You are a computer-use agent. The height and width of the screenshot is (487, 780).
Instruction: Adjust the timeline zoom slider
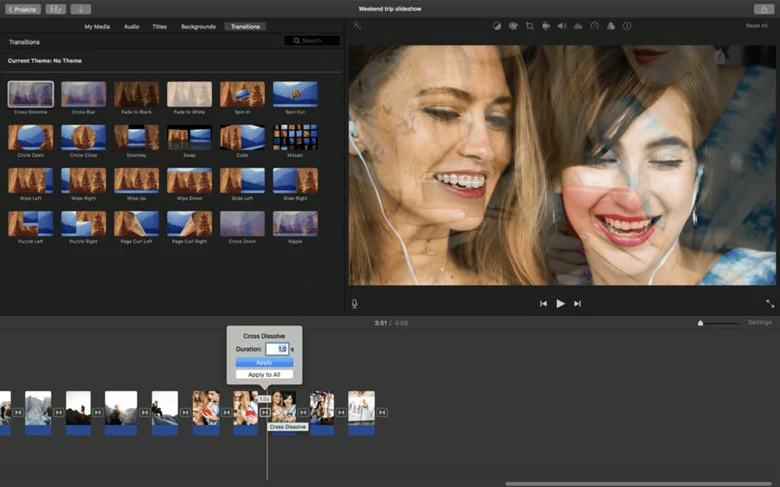pyautogui.click(x=700, y=323)
